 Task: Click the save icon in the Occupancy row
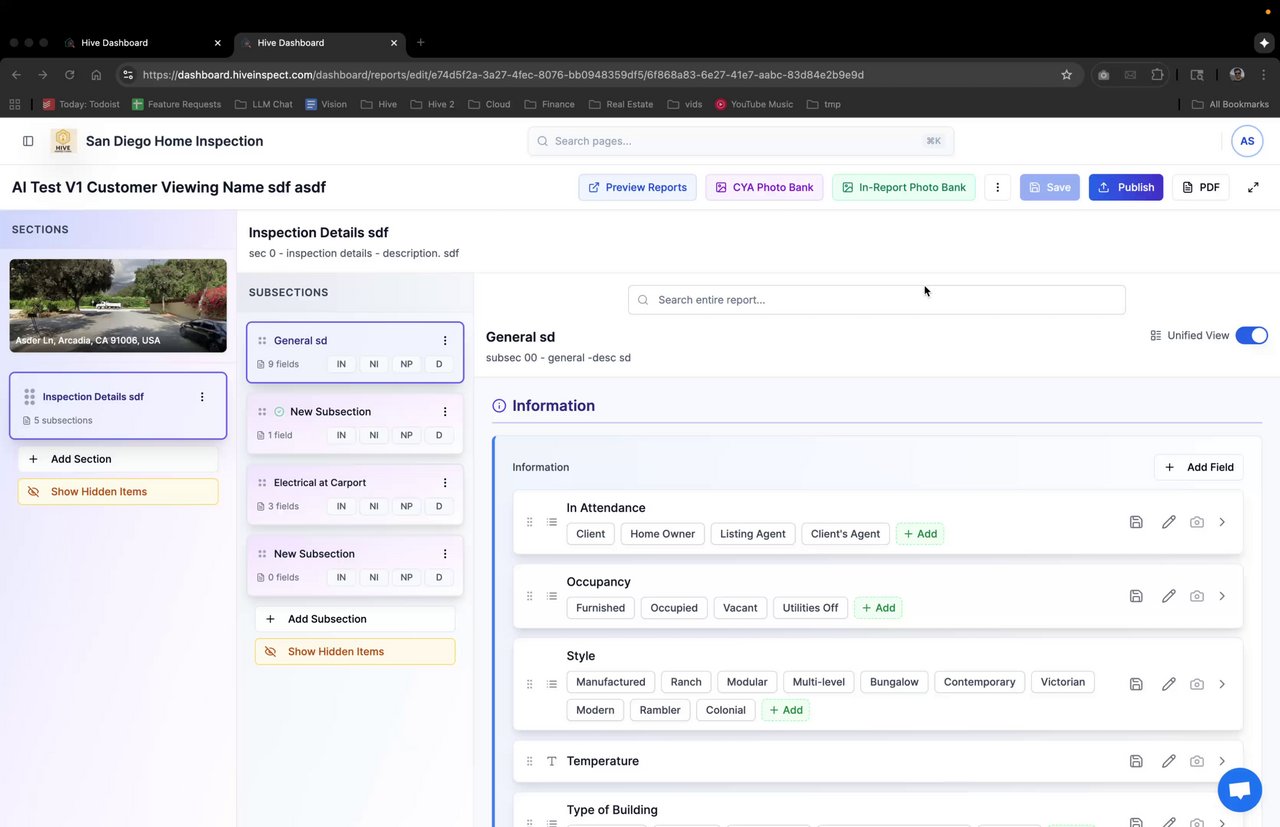[x=1136, y=596]
